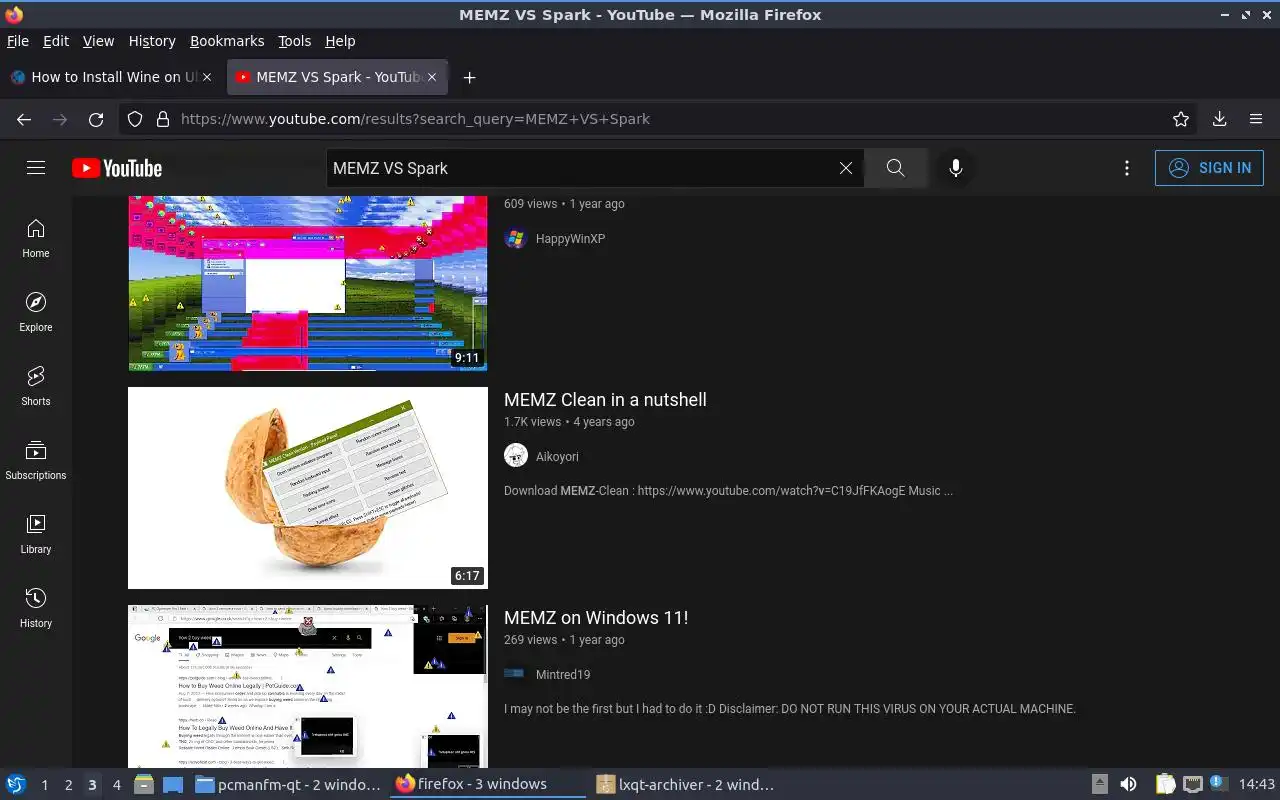This screenshot has height=800, width=1280.
Task: Click the site security padlock icon
Action: (162, 119)
